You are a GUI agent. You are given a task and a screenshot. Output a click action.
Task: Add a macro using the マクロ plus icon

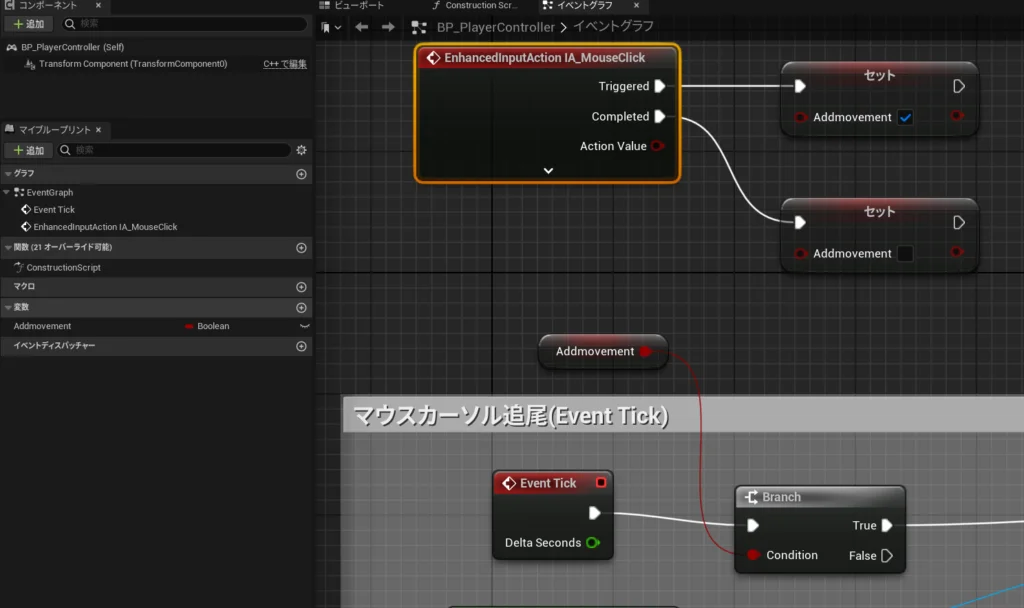click(x=301, y=287)
